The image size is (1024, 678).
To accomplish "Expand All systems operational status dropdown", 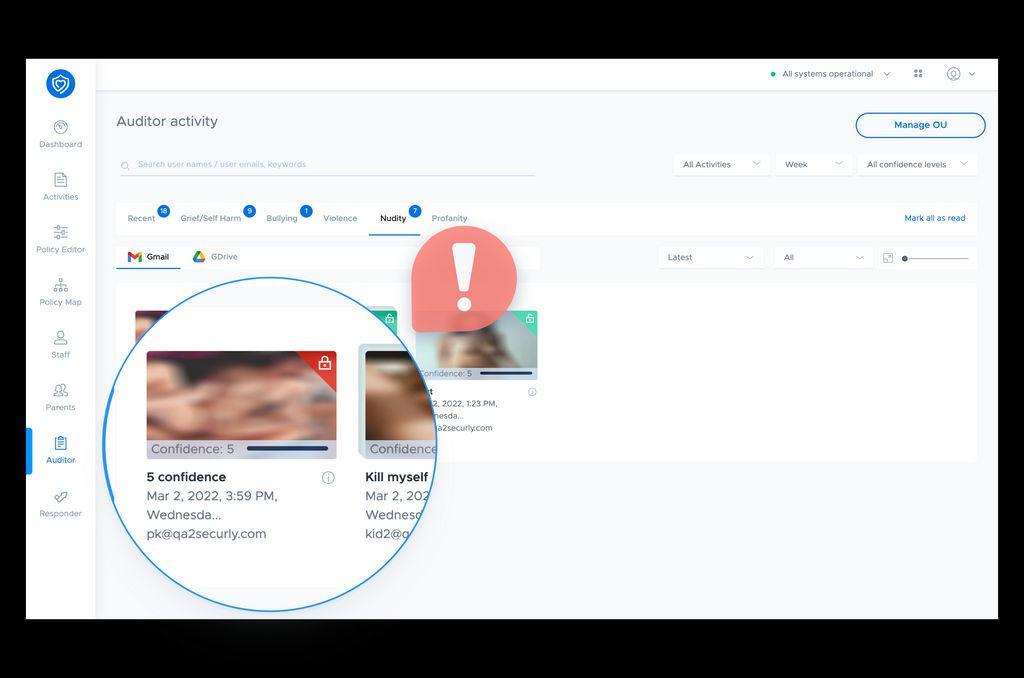I will pyautogui.click(x=887, y=74).
